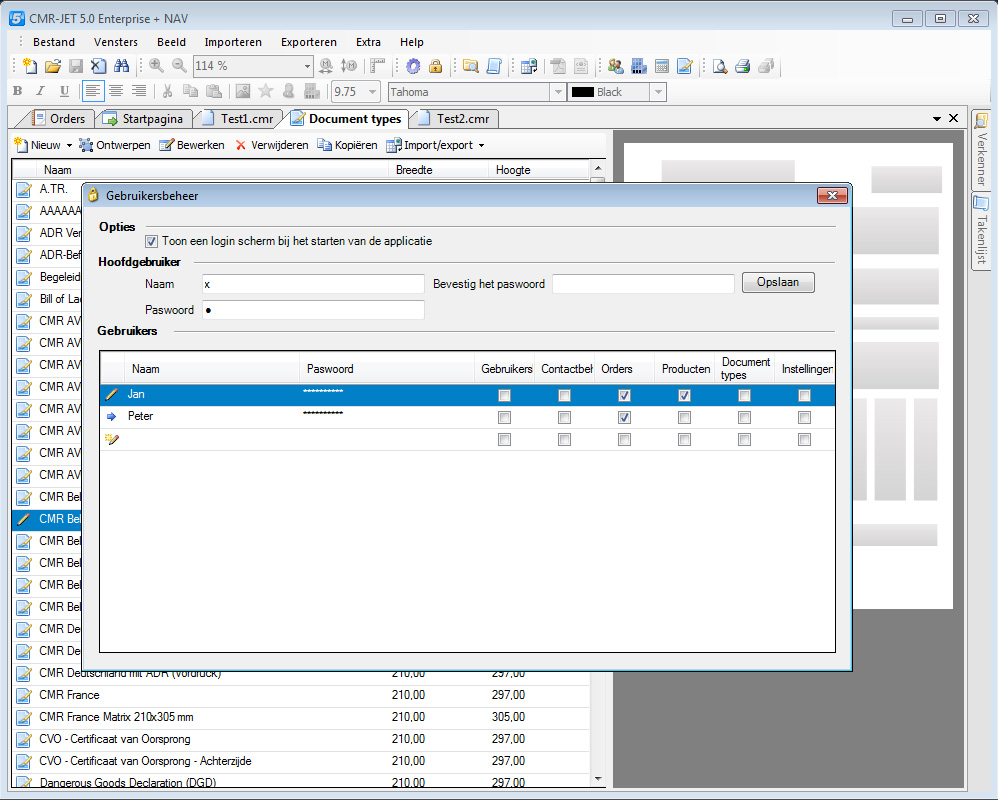The image size is (998, 800).
Task: Open the Black font color picker
Action: (657, 92)
